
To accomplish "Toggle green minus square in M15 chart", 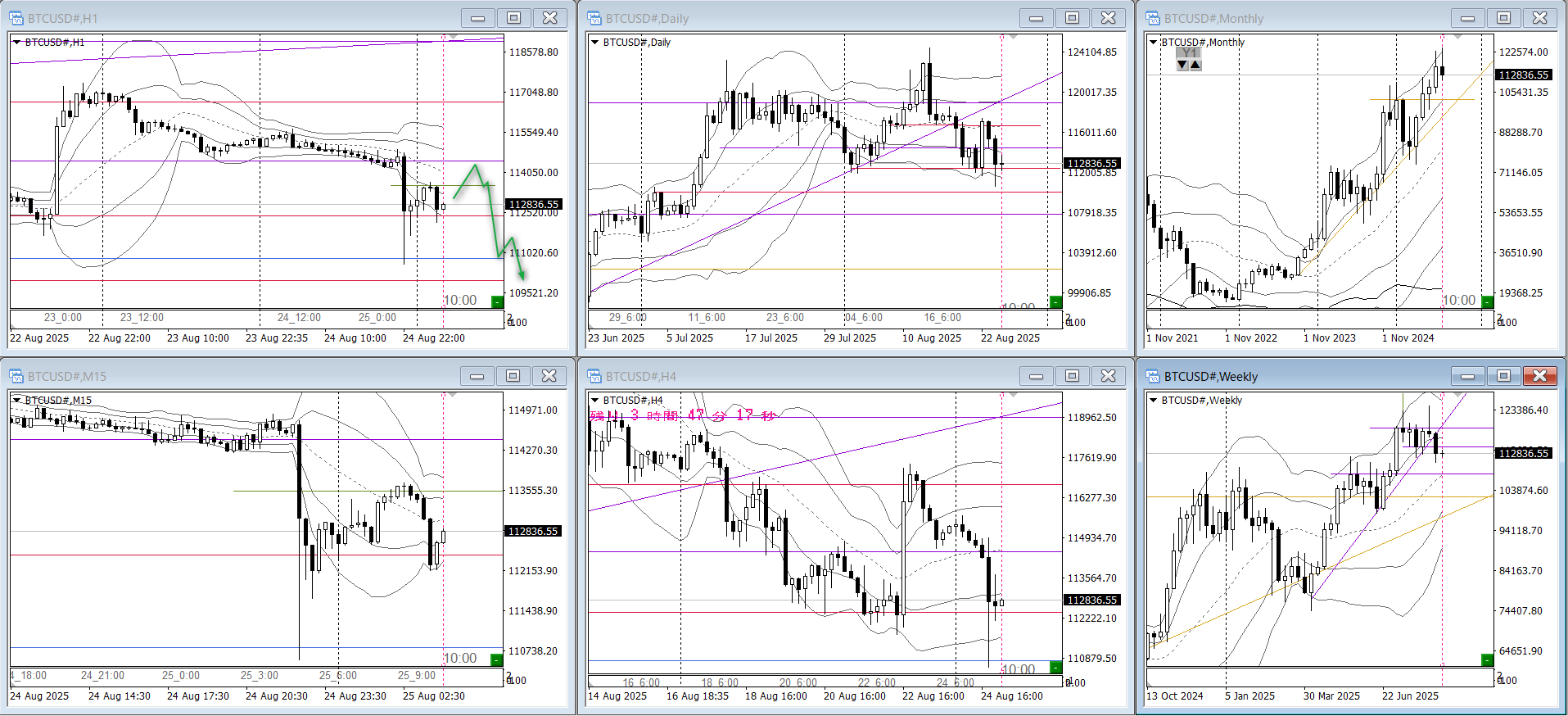I will [496, 659].
